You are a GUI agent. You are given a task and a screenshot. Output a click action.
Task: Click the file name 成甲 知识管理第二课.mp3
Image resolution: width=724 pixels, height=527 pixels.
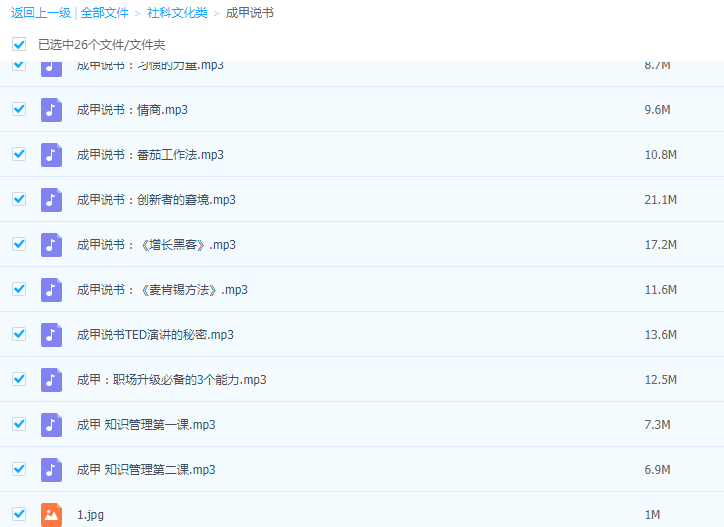click(146, 470)
